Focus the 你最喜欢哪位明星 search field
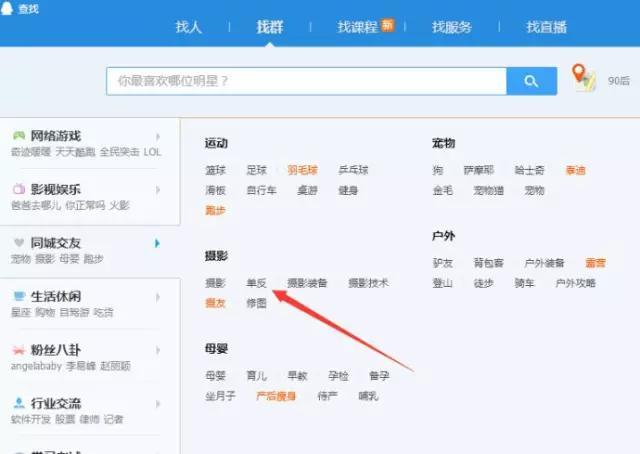Screen dimensions: 640x454 point(307,81)
